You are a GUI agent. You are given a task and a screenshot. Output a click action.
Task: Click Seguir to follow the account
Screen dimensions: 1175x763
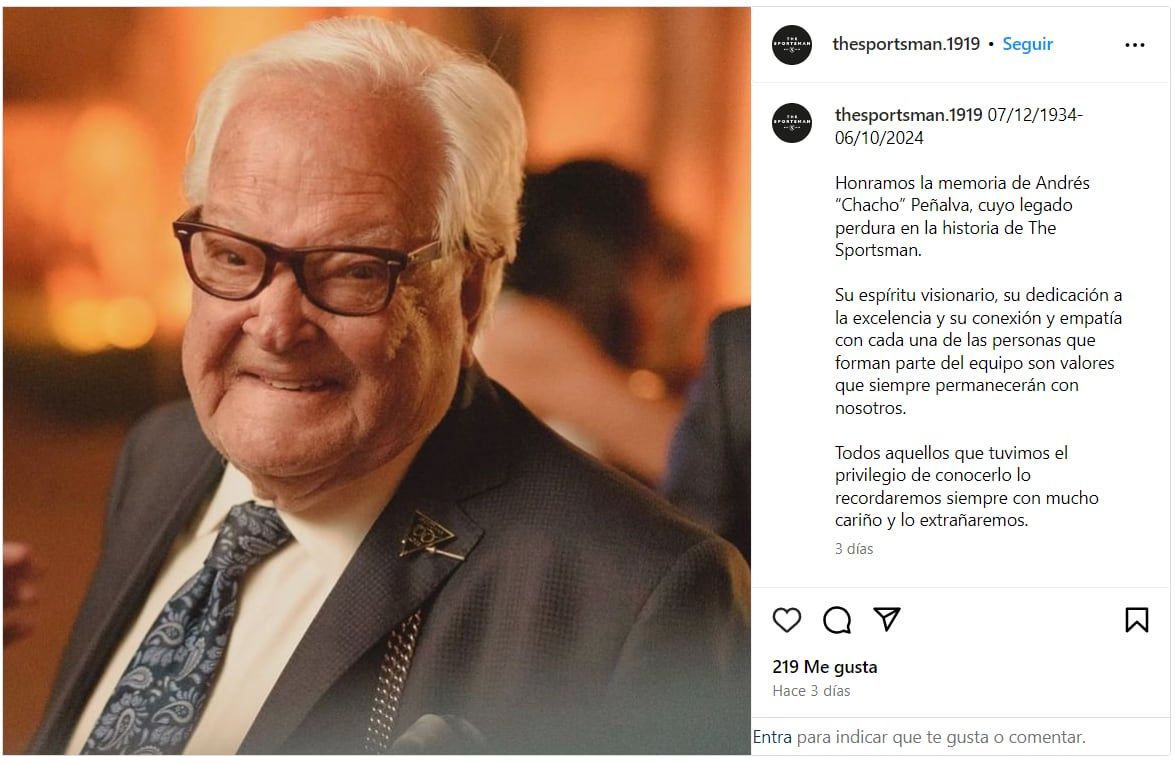tap(1027, 44)
